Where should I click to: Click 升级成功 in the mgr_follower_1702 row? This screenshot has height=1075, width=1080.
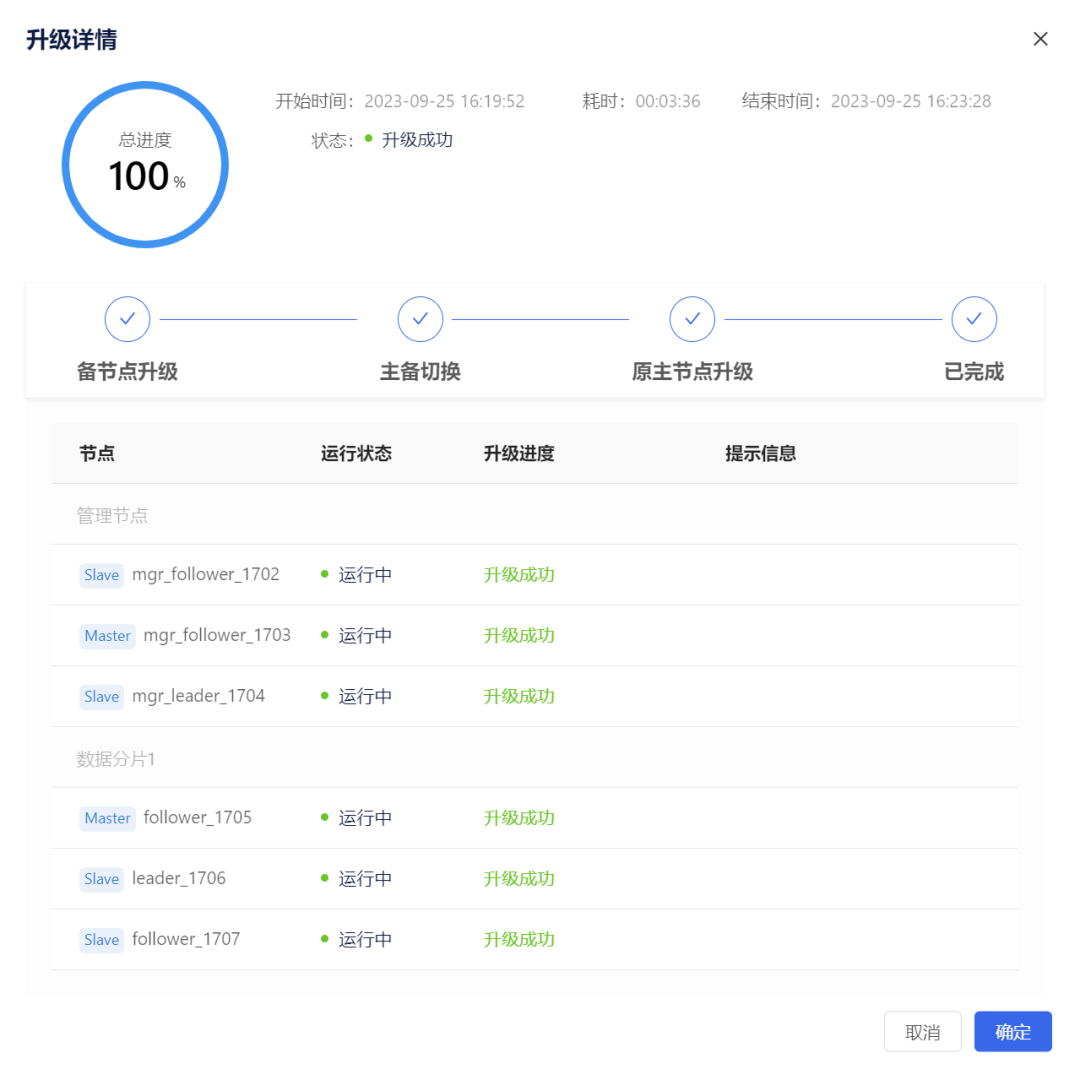click(519, 575)
